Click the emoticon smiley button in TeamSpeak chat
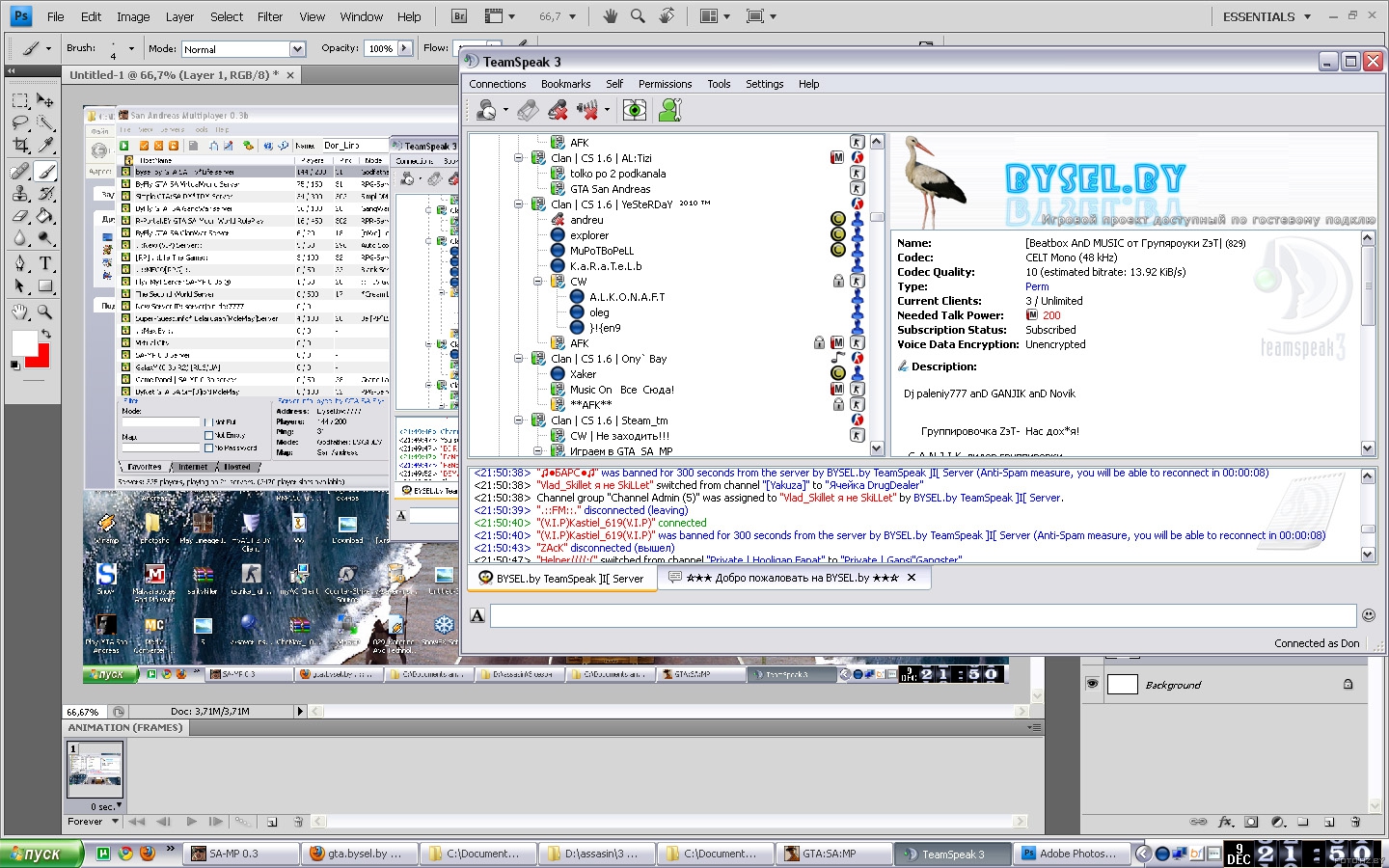 tap(1368, 615)
